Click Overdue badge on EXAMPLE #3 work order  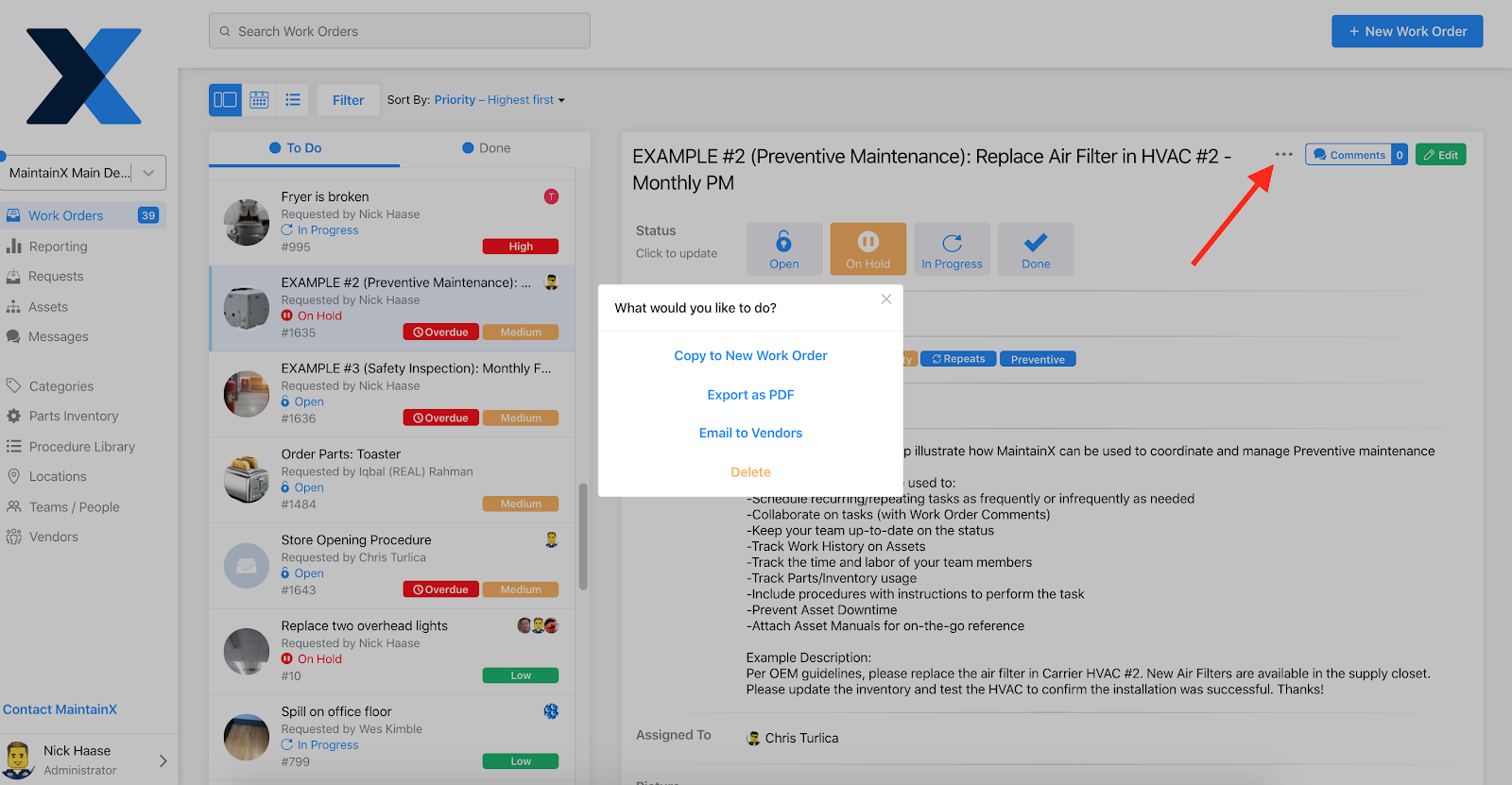click(441, 418)
